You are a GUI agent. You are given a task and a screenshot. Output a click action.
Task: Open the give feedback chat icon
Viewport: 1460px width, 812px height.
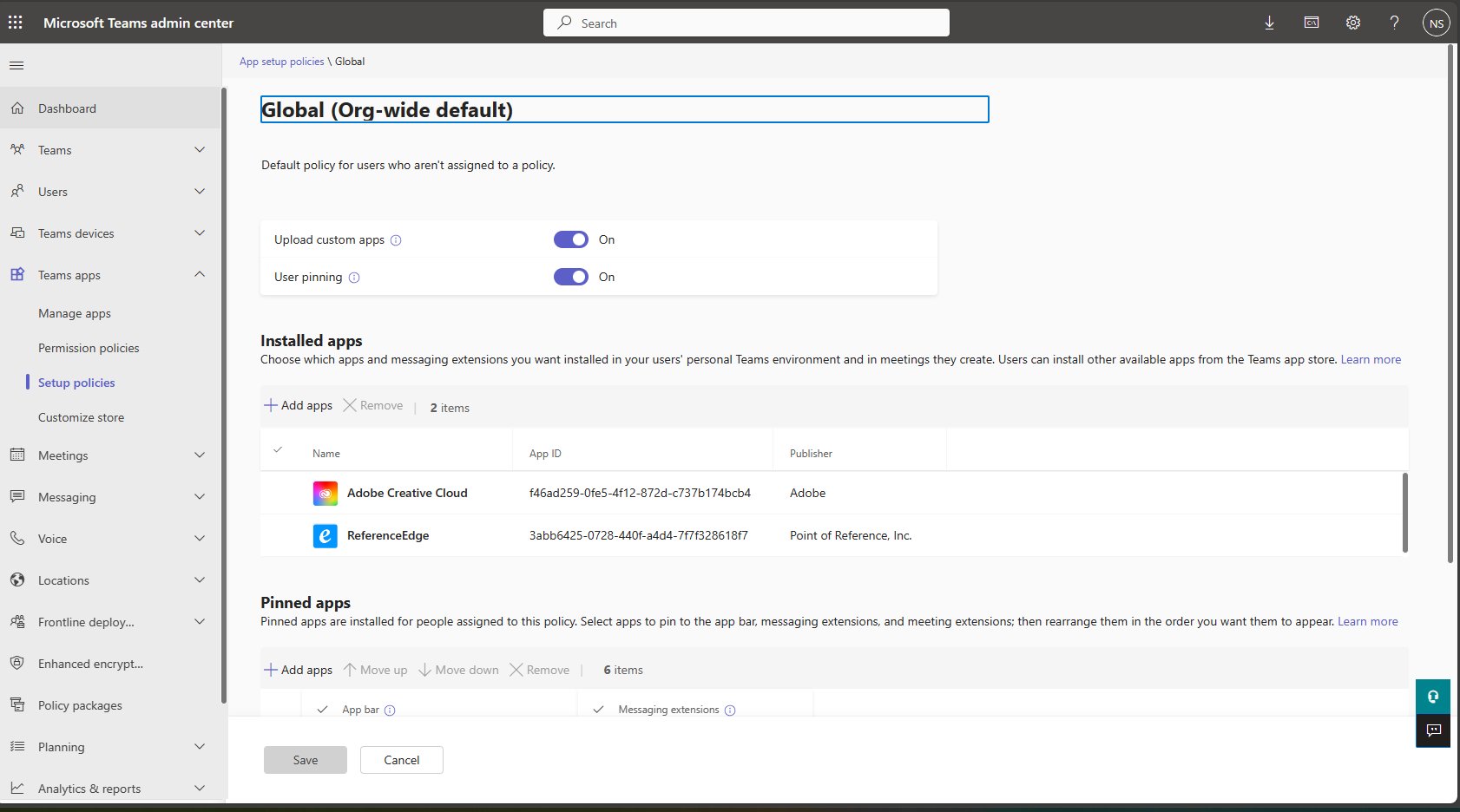(x=1433, y=730)
